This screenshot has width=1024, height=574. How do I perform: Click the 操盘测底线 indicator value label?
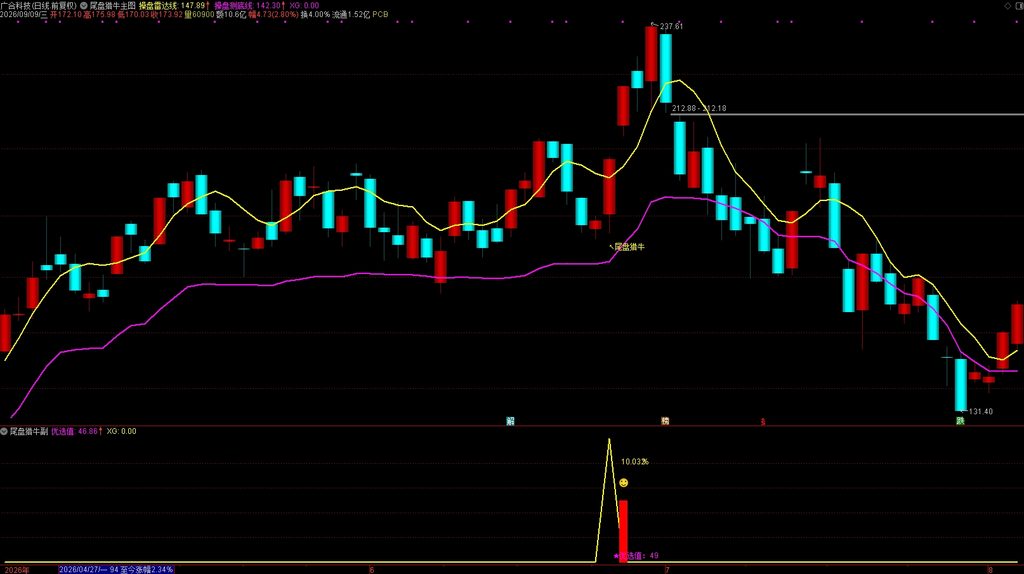pyautogui.click(x=249, y=5)
